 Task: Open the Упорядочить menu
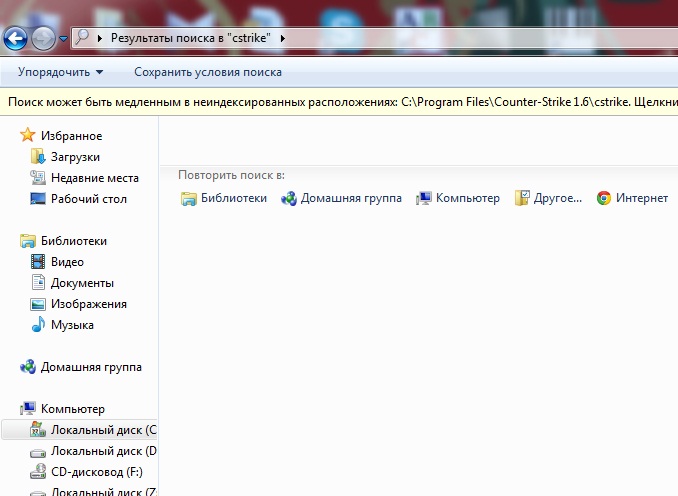(61, 72)
